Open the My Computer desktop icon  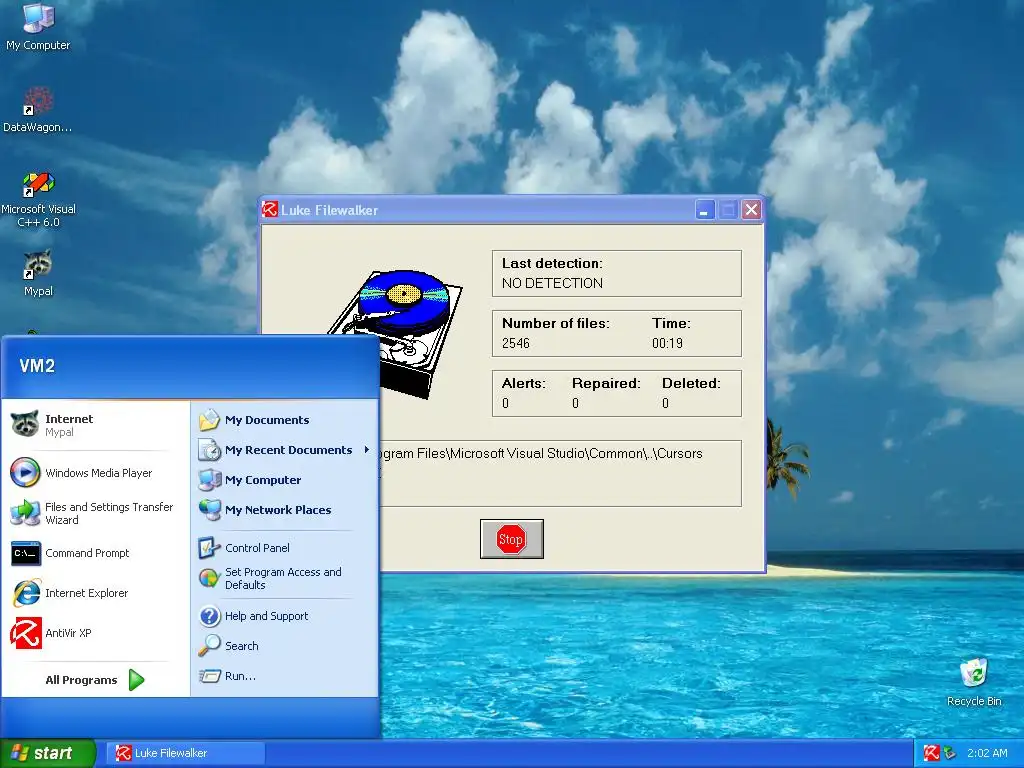[38, 26]
